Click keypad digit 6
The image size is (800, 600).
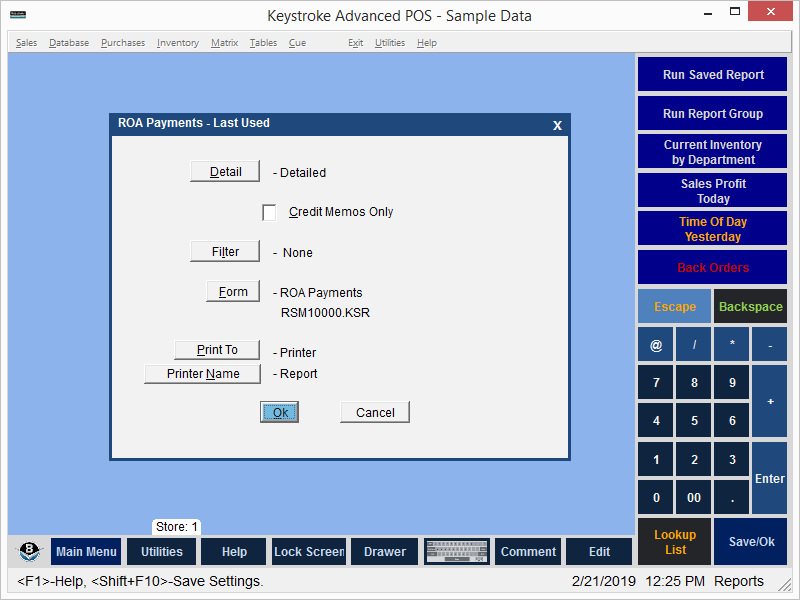click(732, 420)
